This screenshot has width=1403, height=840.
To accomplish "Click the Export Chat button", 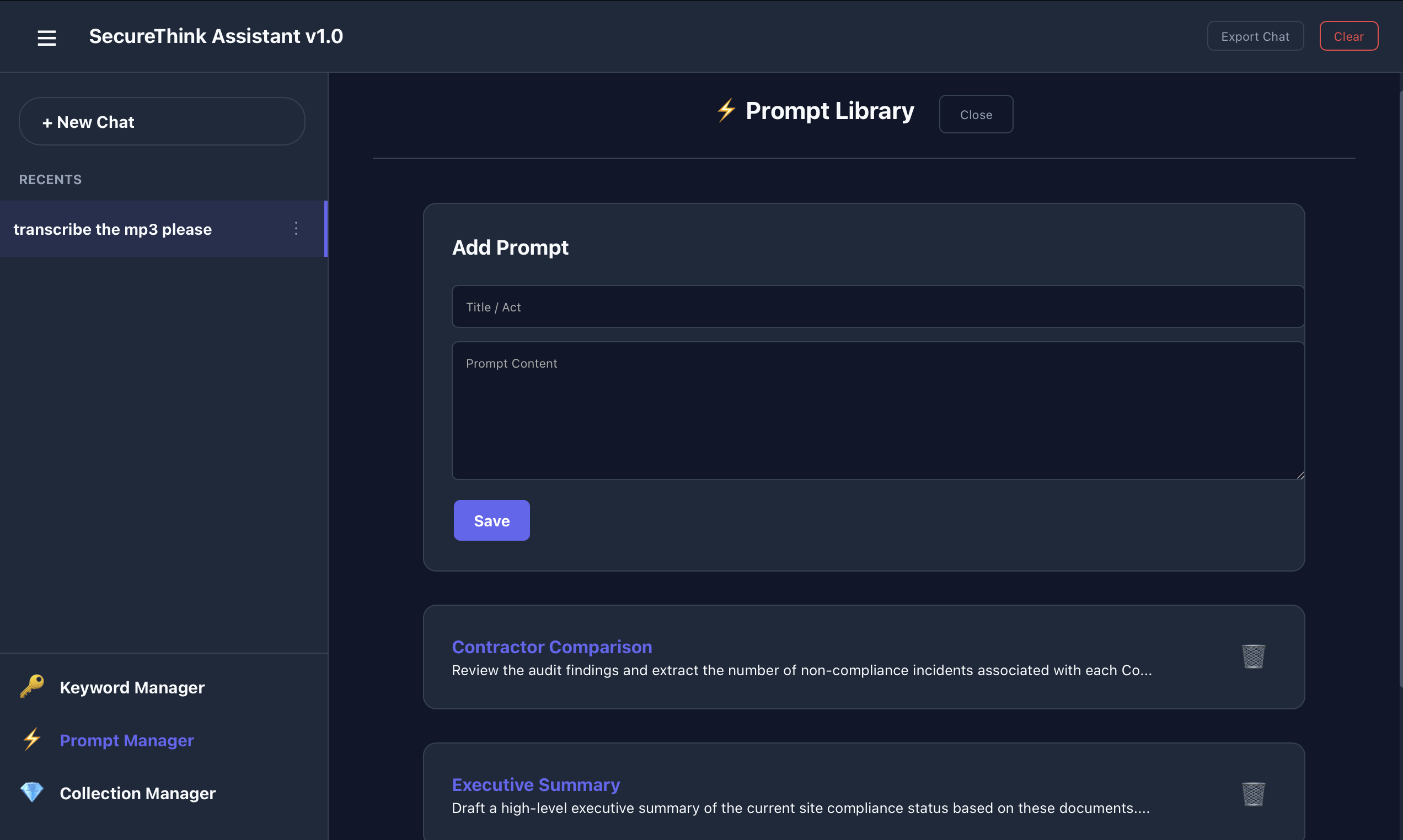I will click(x=1255, y=36).
